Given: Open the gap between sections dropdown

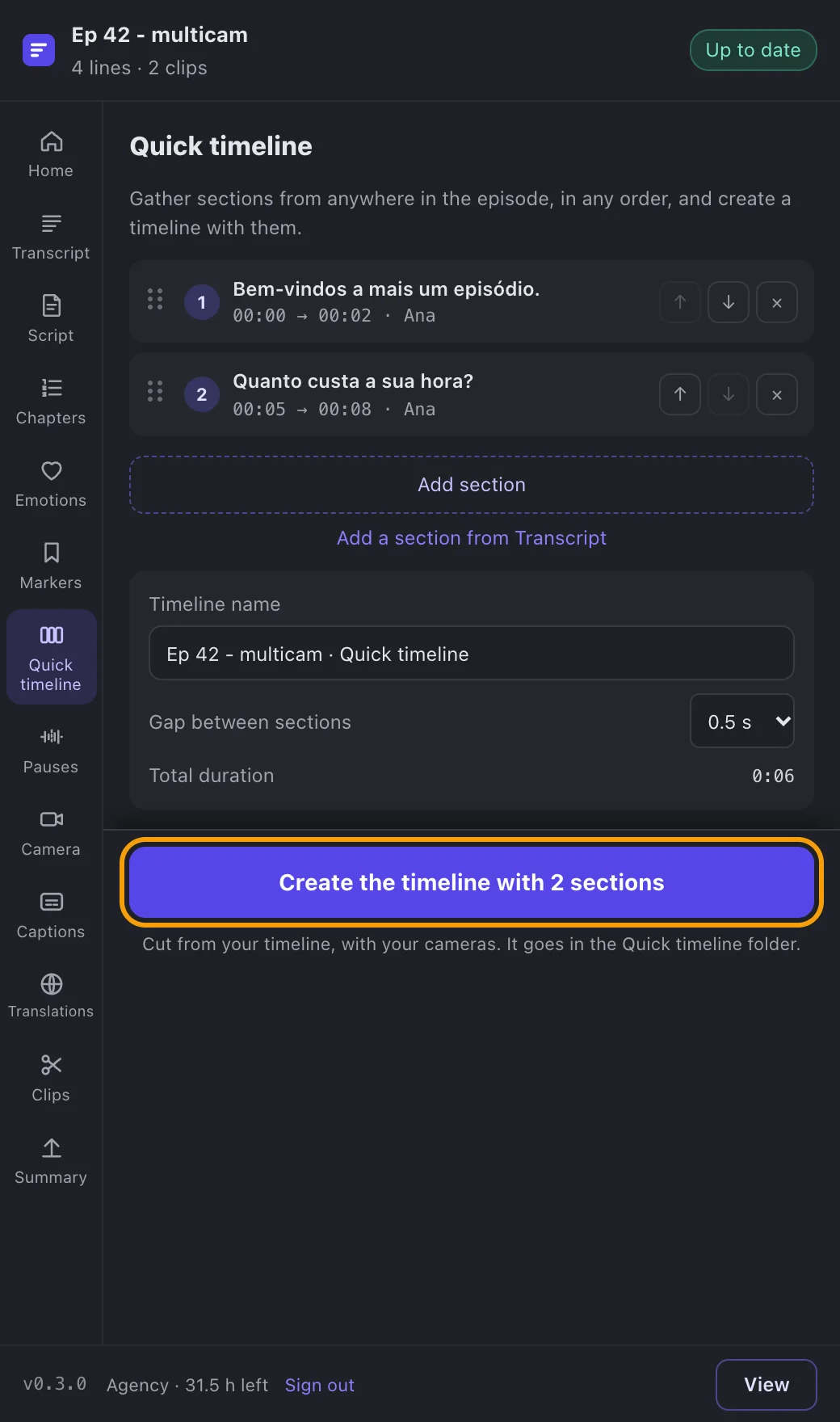Looking at the screenshot, I should [742, 721].
